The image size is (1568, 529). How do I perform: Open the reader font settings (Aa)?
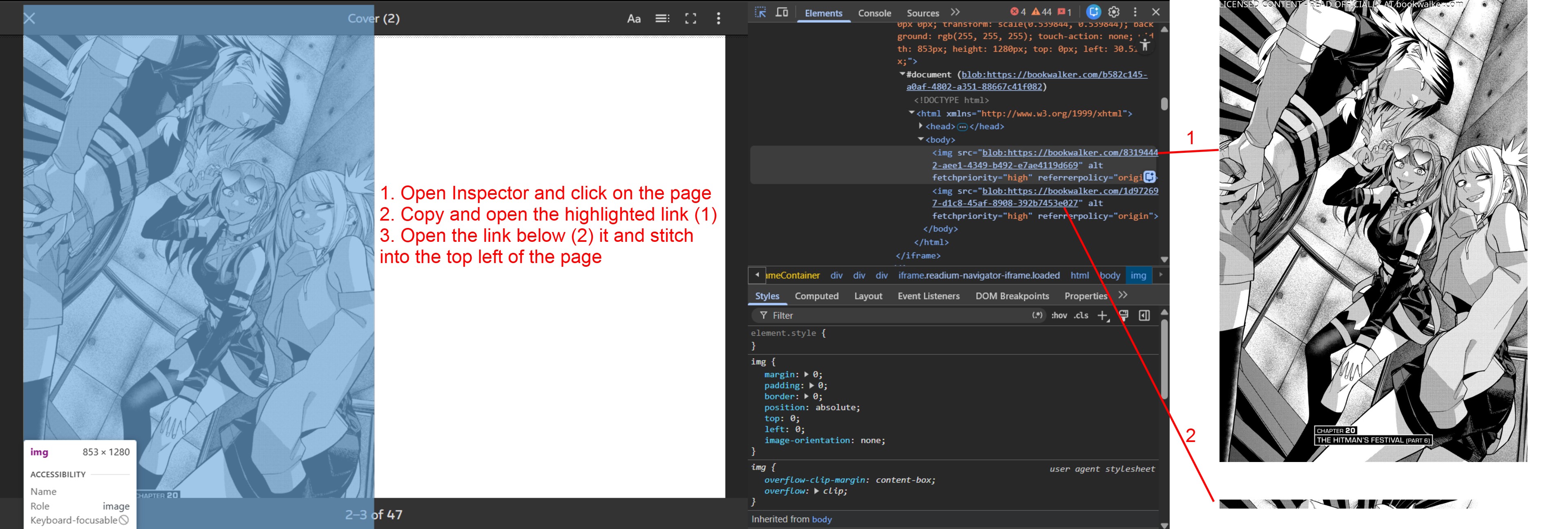click(634, 19)
